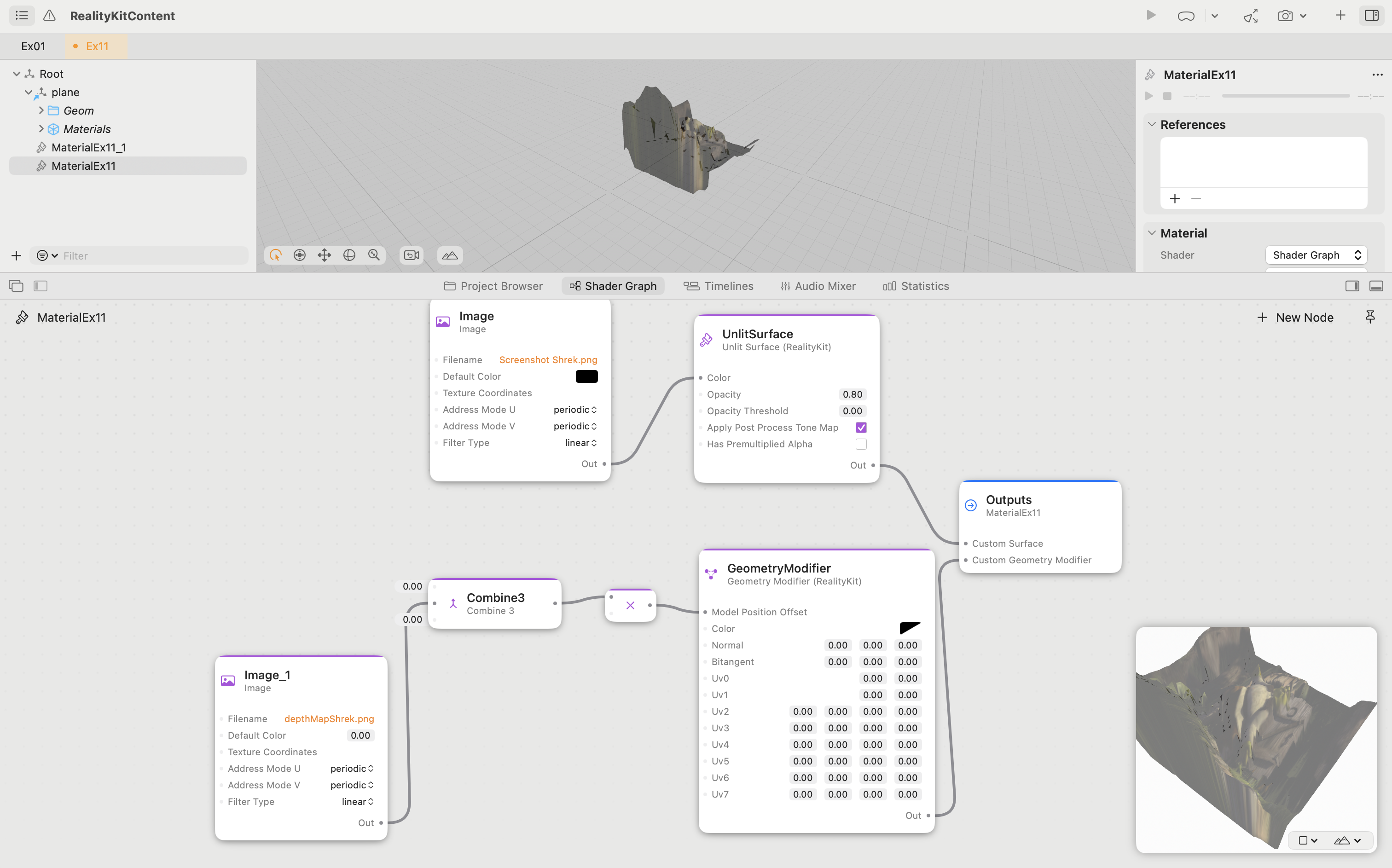This screenshot has width=1392, height=868.
Task: Open the Audio Mixer tab
Action: (818, 286)
